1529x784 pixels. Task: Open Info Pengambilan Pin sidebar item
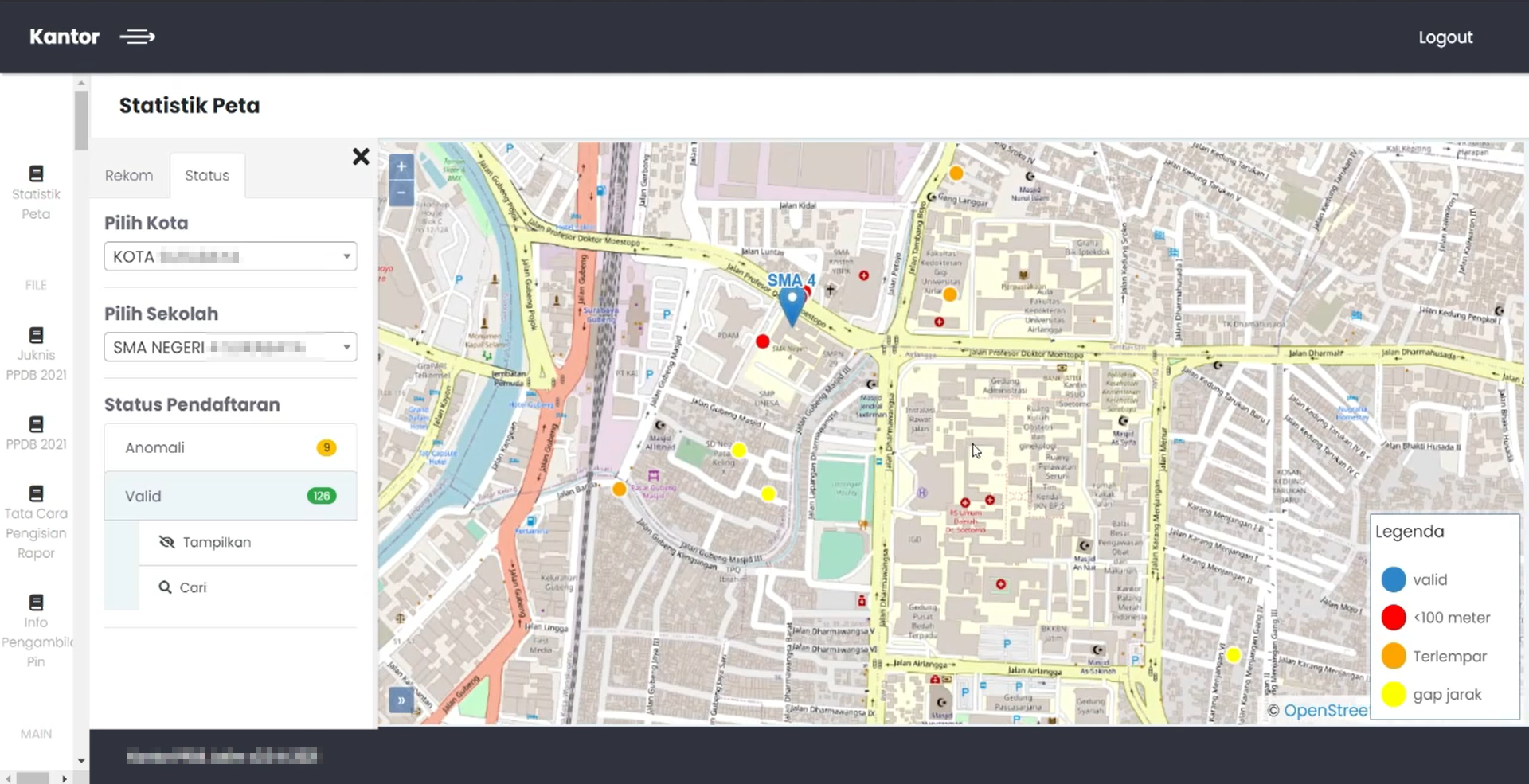pyautogui.click(x=36, y=632)
